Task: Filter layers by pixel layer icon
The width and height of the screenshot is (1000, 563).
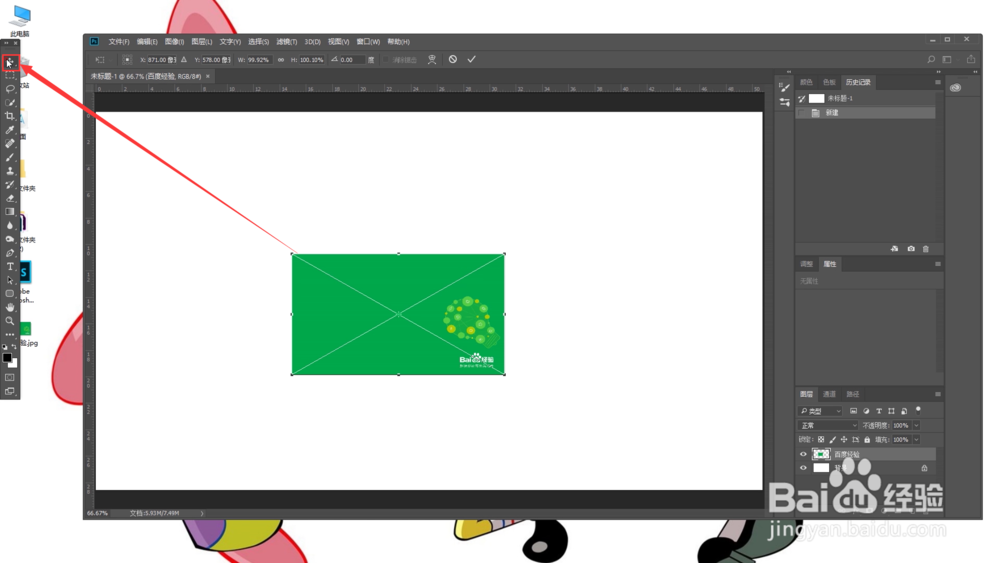Action: tap(853, 411)
